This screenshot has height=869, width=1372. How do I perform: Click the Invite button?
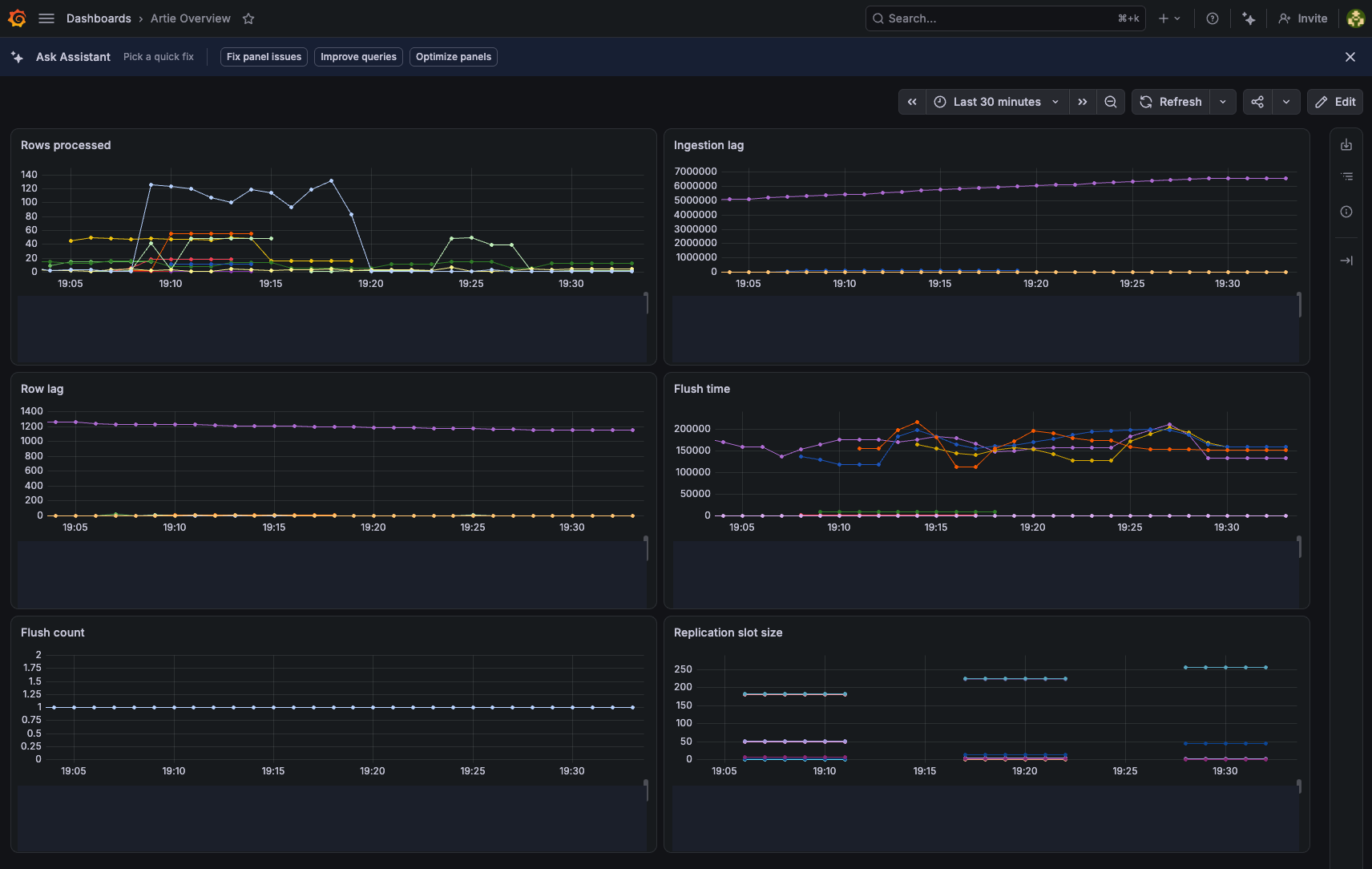tap(1303, 18)
